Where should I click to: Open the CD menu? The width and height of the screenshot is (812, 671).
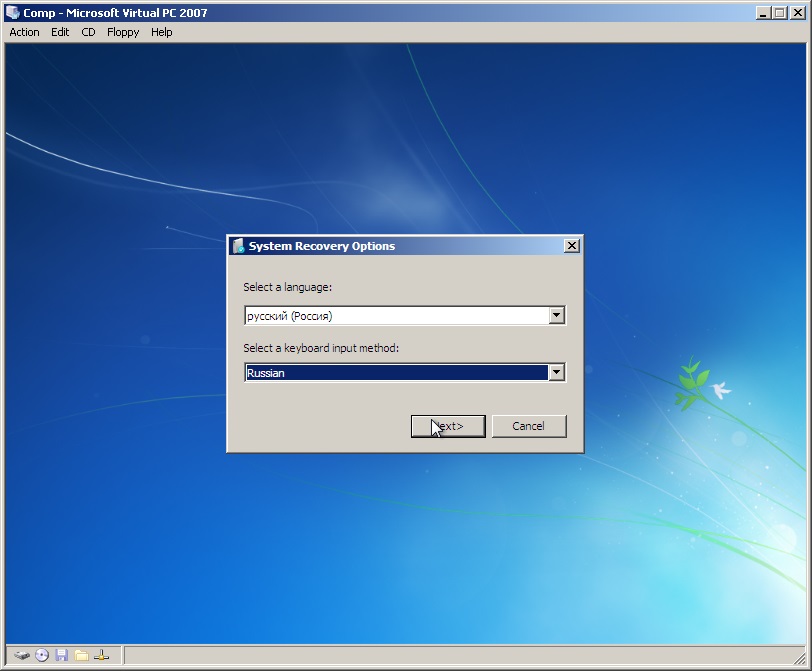coord(88,32)
